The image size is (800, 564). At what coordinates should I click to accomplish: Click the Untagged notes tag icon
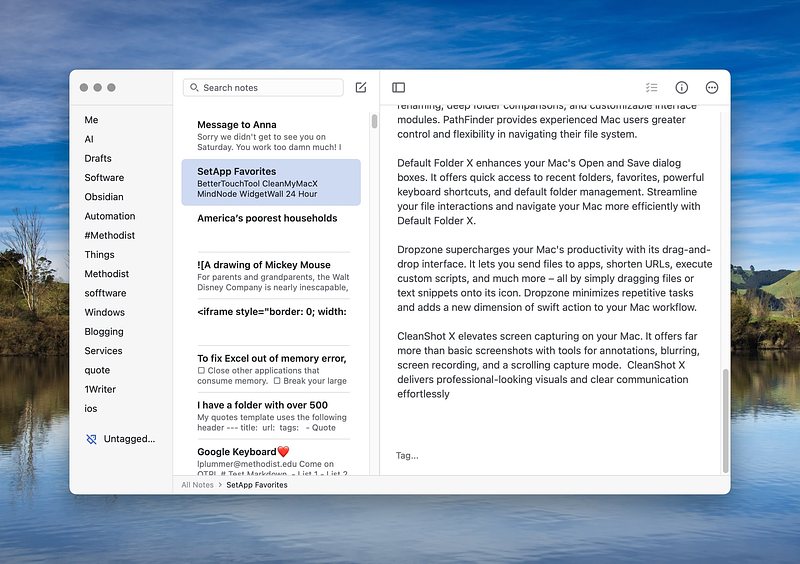click(x=91, y=438)
